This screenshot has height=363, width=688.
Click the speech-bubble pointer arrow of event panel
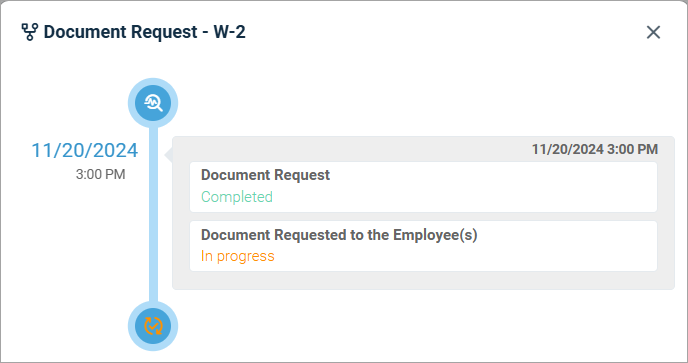coord(168,155)
